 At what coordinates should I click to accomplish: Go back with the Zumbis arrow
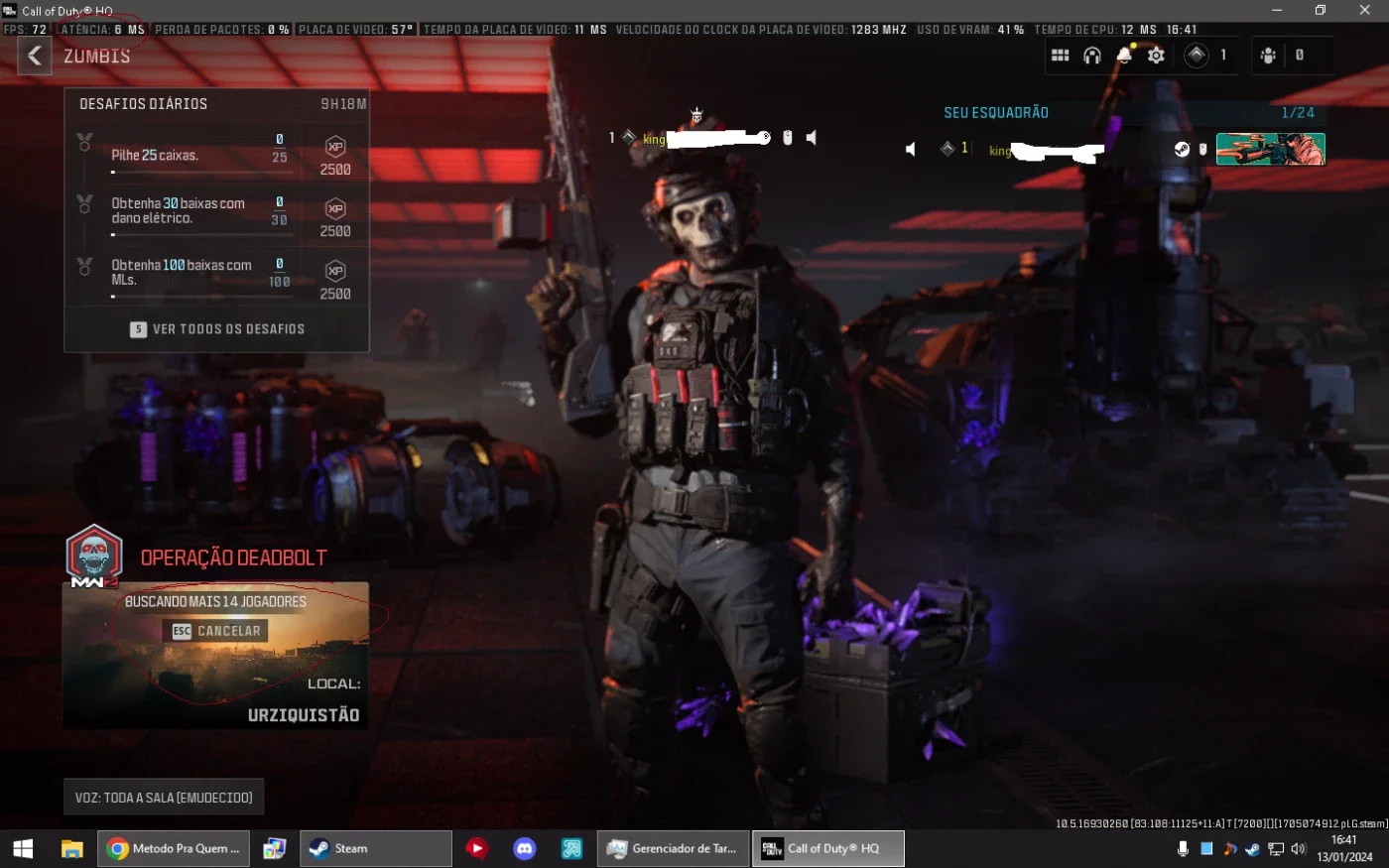(35, 56)
